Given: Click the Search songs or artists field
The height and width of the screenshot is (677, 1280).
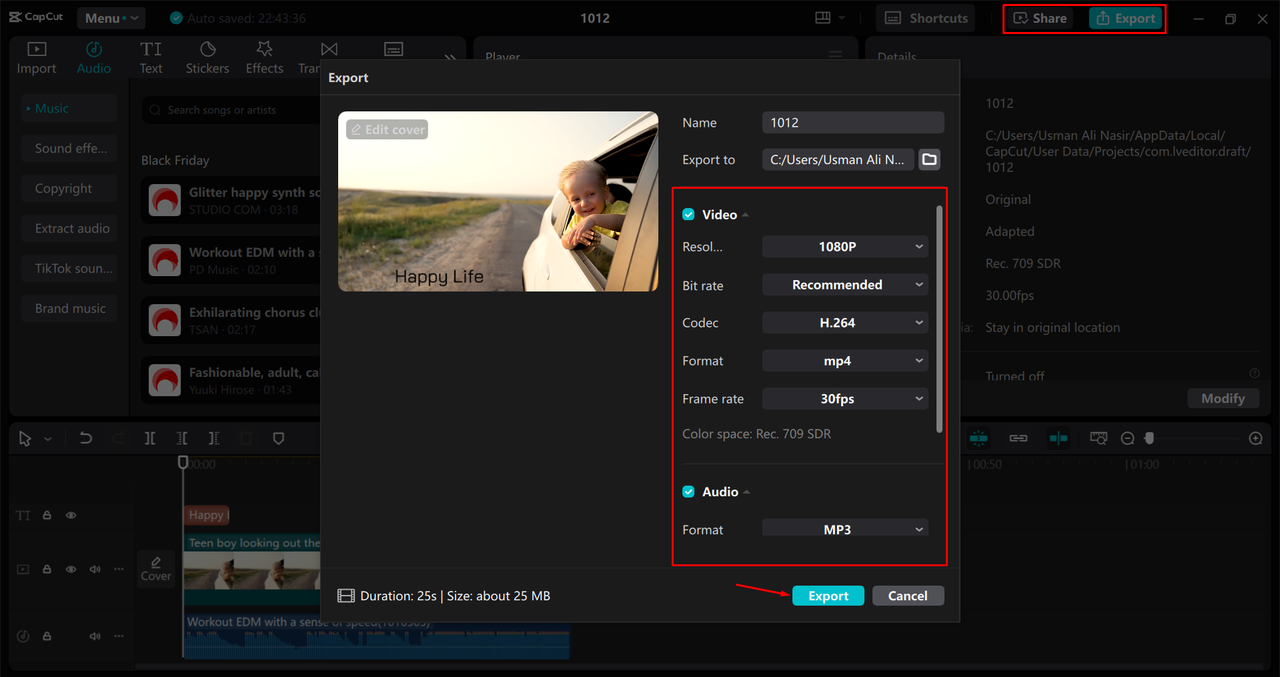Looking at the screenshot, I should pos(232,110).
